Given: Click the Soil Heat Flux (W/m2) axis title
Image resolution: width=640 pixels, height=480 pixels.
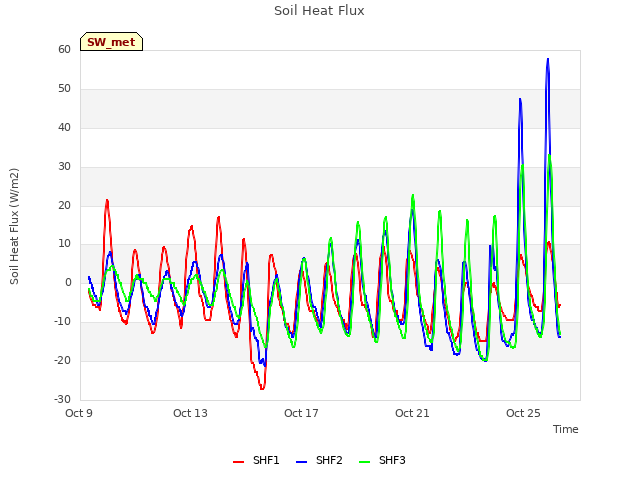Looking at the screenshot, I should pyautogui.click(x=14, y=226).
